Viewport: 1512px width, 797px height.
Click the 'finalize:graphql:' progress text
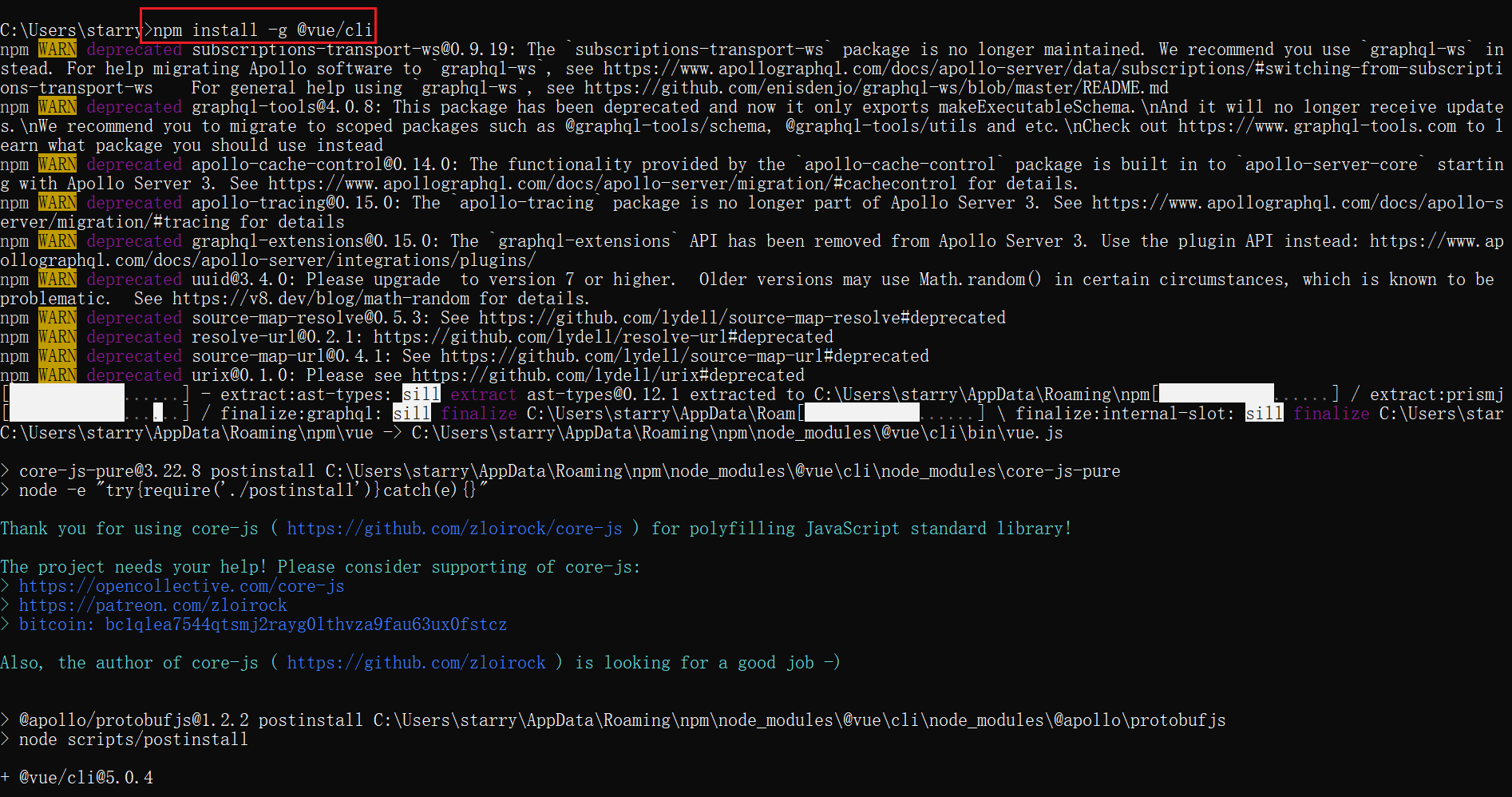tap(301, 414)
